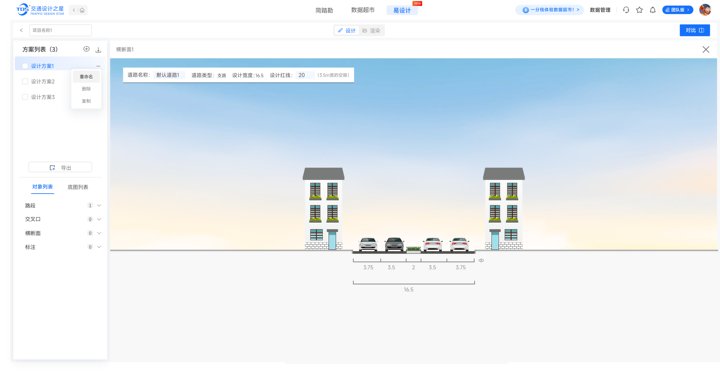The image size is (720, 376).
Task: Check the 设计方案1 checkbox
Action: coord(25,66)
